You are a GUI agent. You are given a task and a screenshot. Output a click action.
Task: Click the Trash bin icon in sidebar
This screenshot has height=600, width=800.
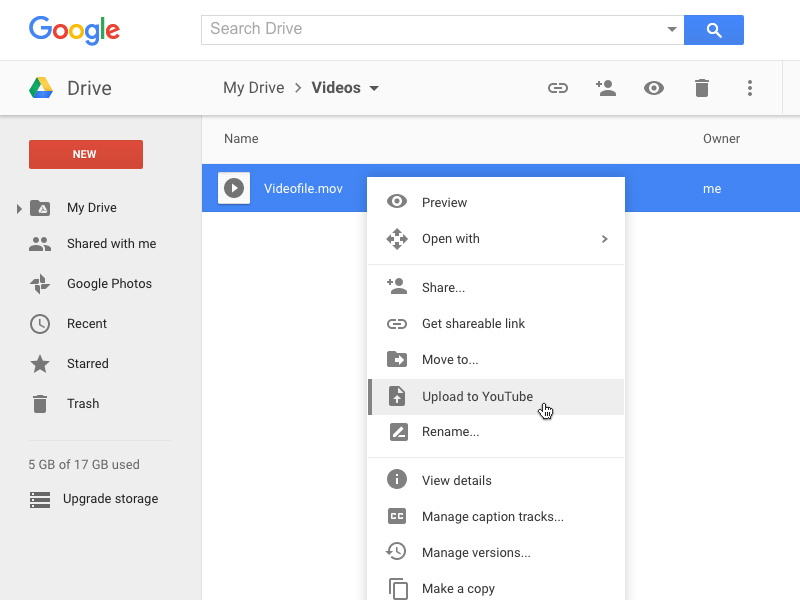click(x=40, y=404)
